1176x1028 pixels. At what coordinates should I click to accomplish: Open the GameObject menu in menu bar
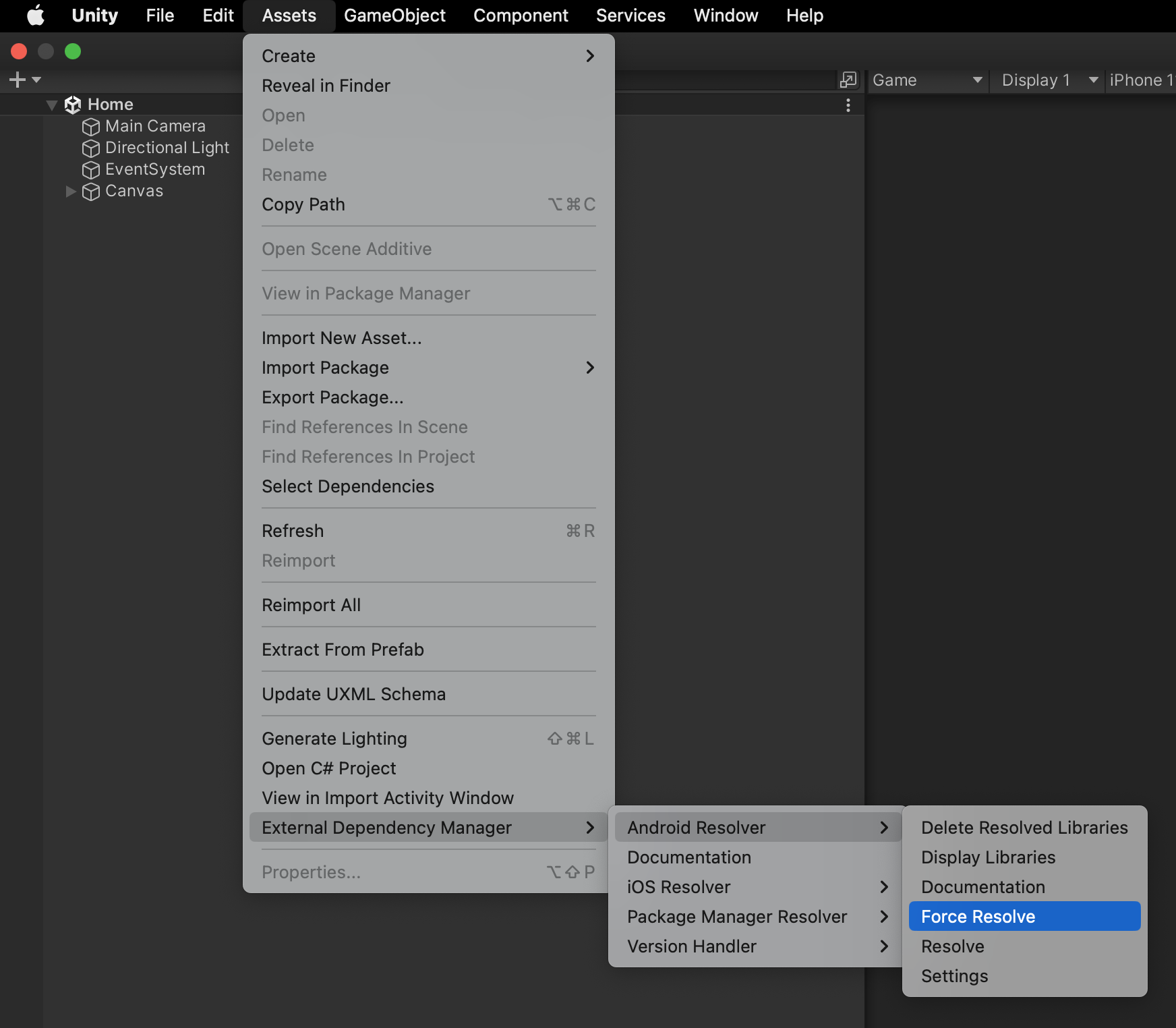(x=394, y=16)
